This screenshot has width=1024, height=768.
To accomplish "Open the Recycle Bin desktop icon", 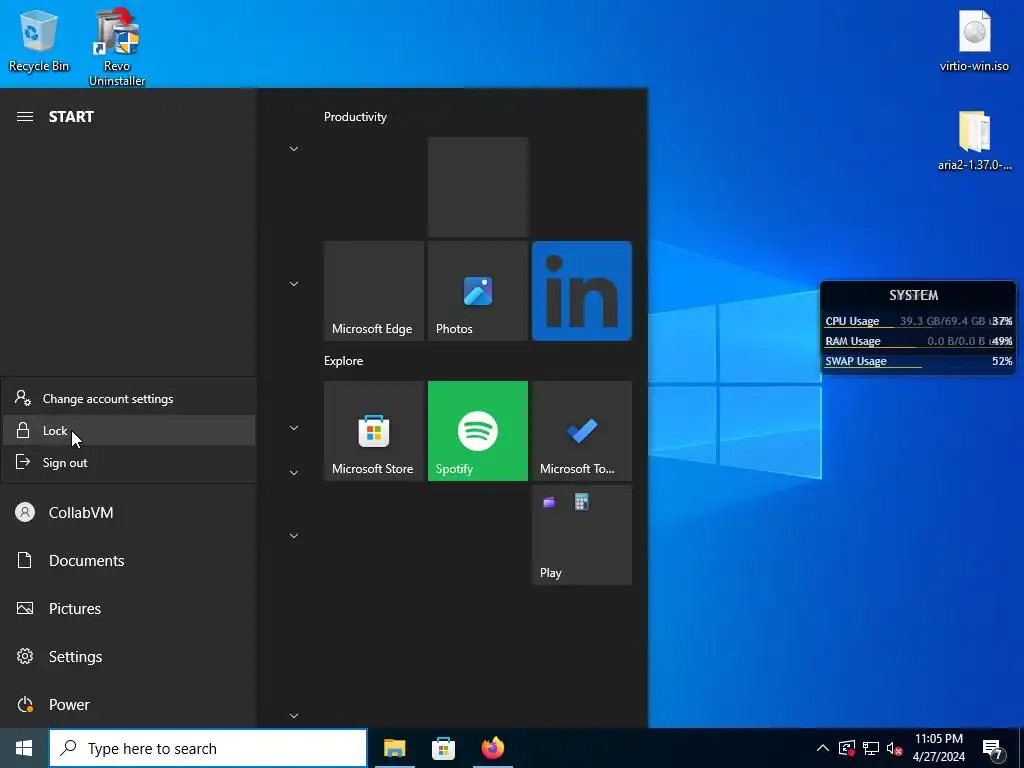I will pyautogui.click(x=39, y=39).
